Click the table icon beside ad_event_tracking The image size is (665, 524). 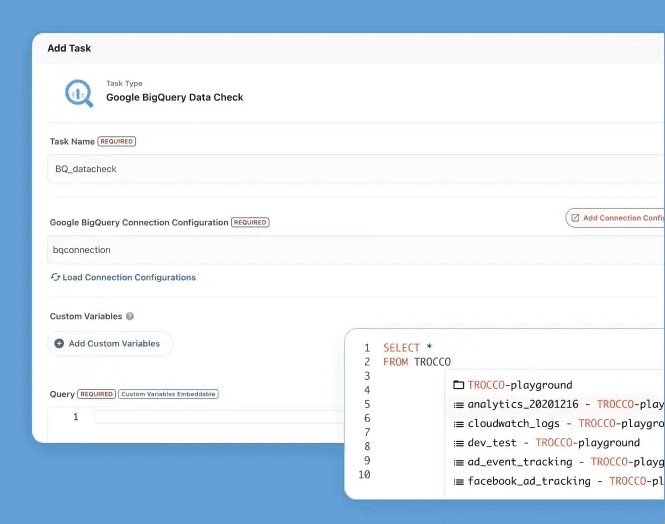pyautogui.click(x=458, y=463)
